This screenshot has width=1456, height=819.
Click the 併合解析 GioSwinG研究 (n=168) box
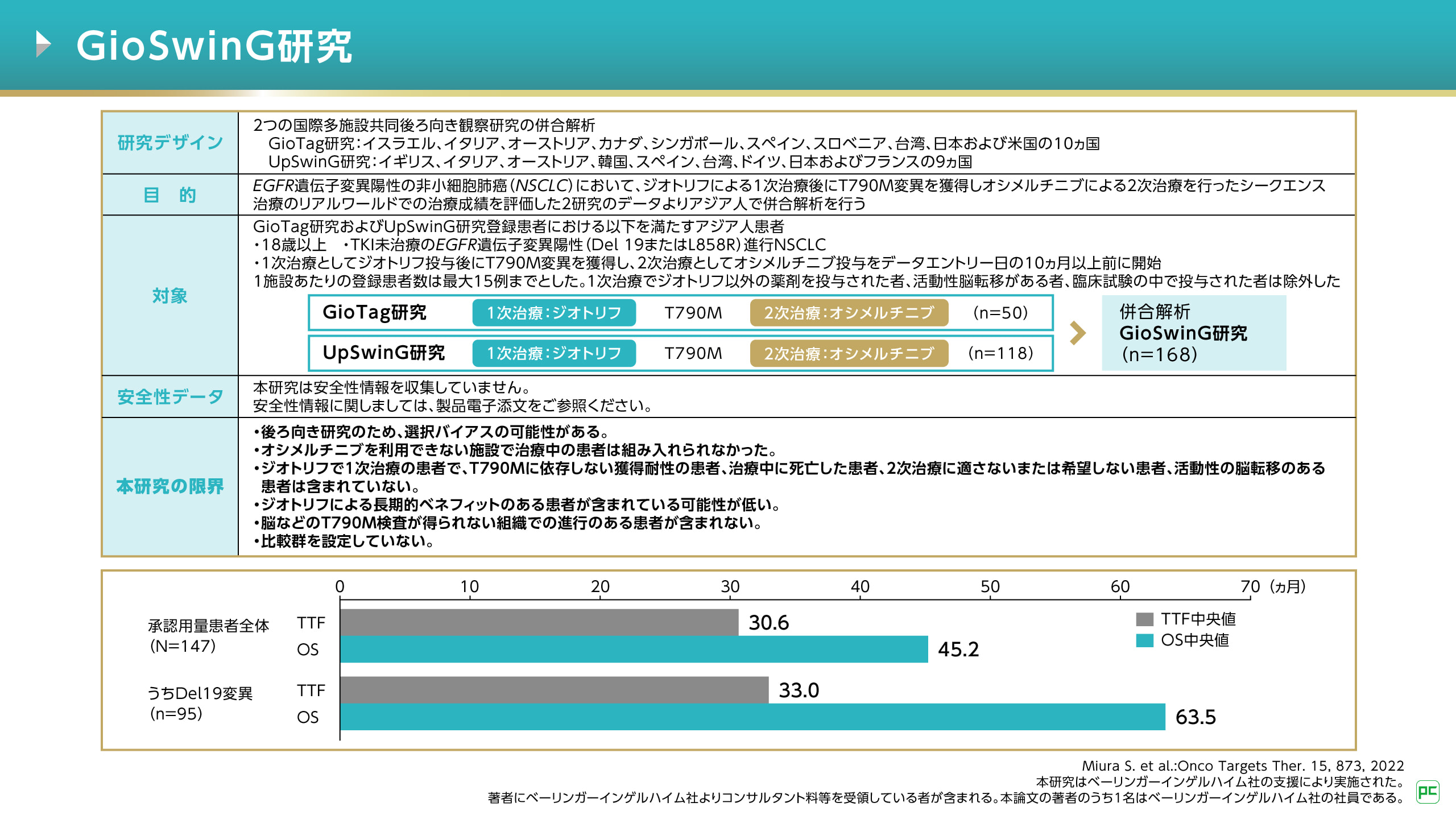click(1193, 333)
